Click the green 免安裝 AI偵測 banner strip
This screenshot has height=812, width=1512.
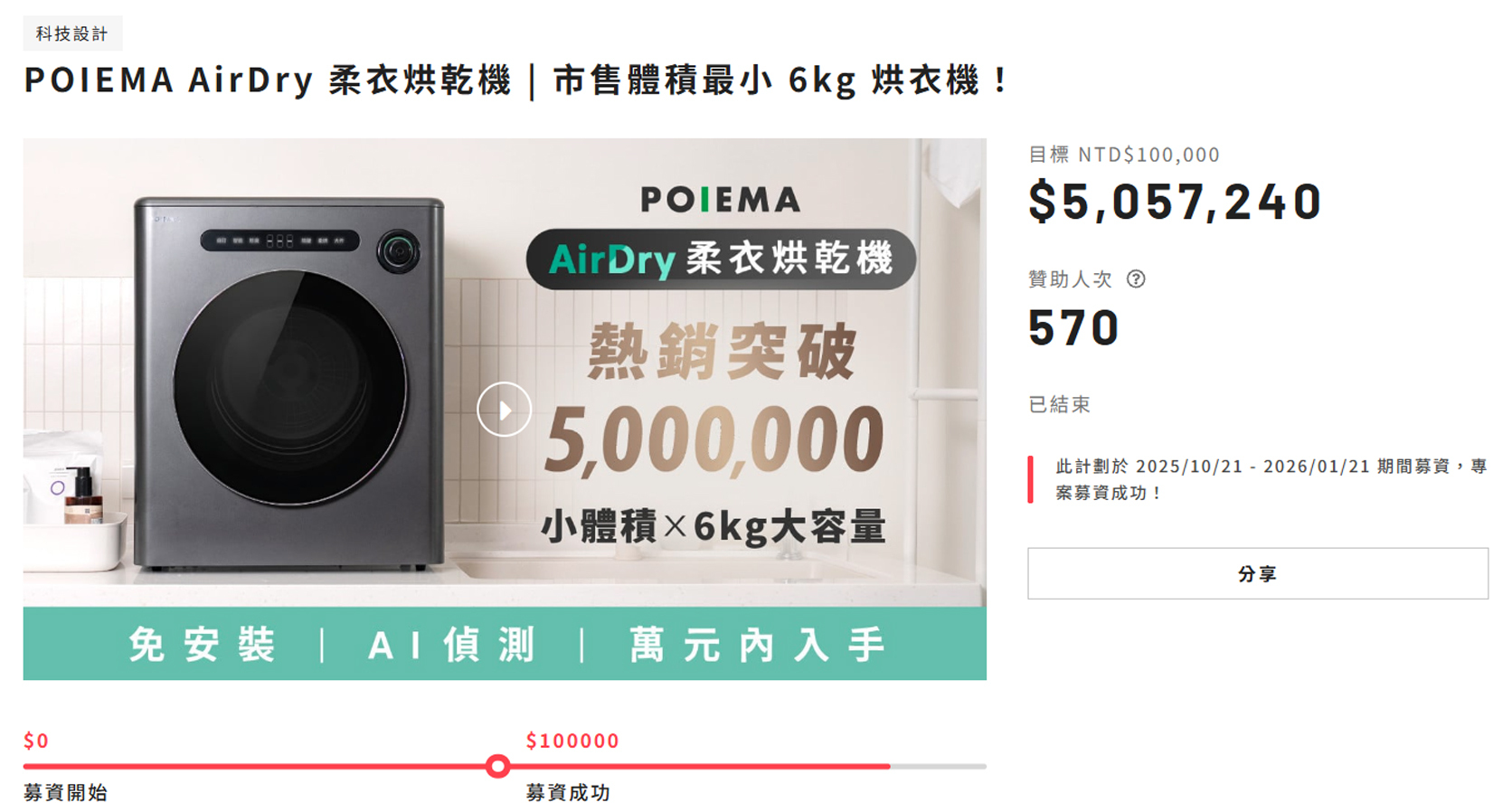pyautogui.click(x=505, y=644)
